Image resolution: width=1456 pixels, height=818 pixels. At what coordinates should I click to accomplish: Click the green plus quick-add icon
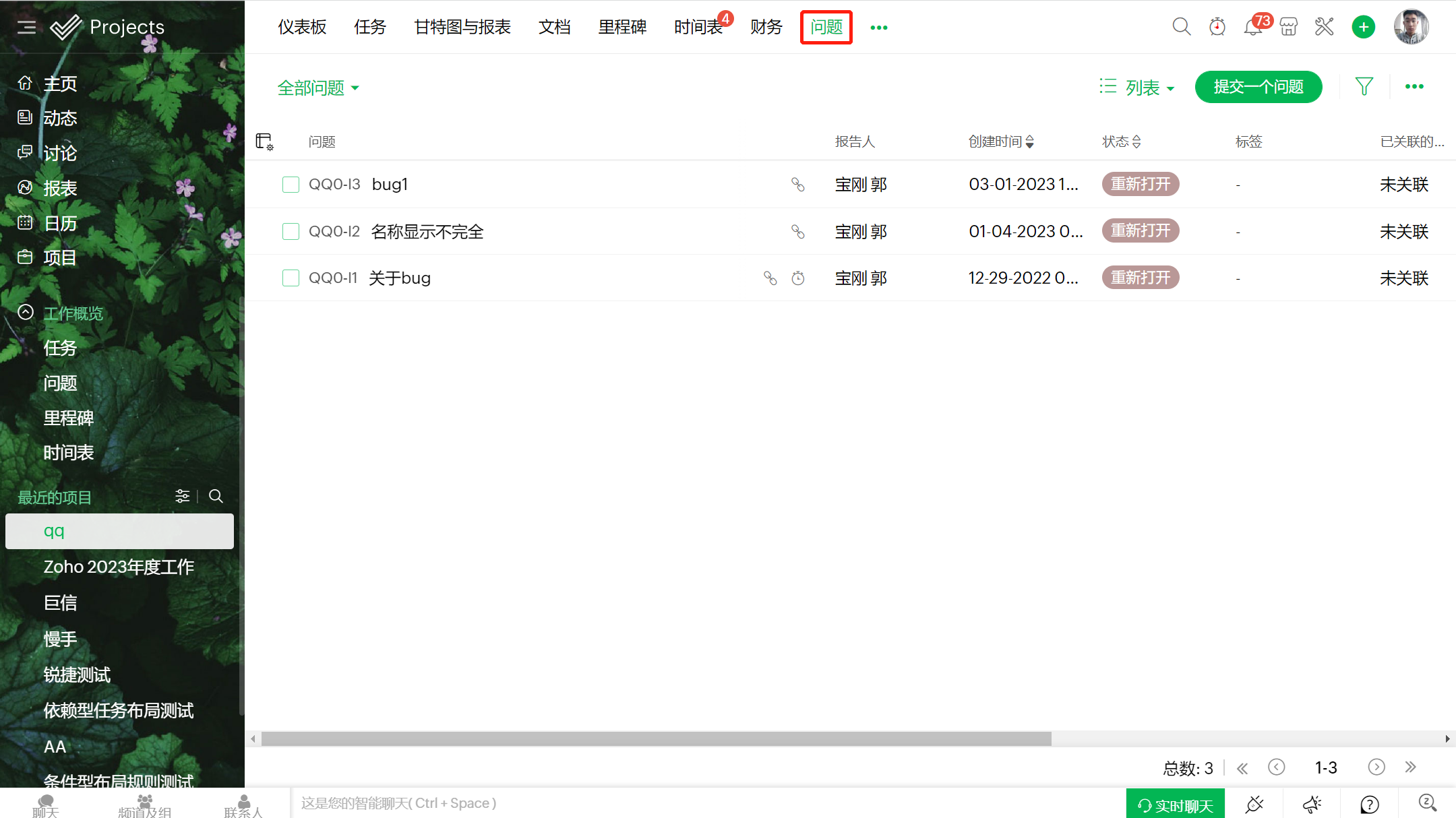1363,27
